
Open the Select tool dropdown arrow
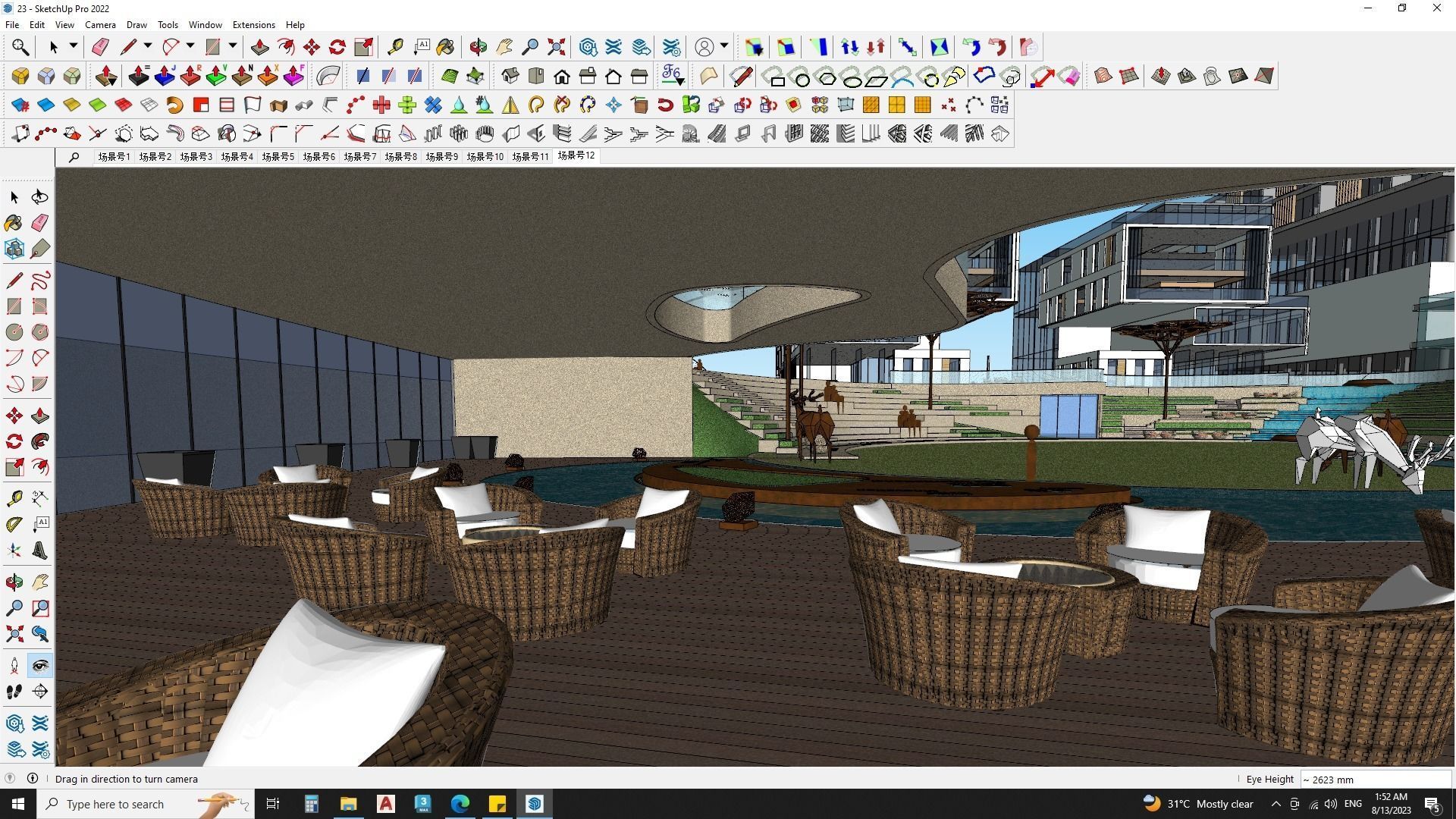74,46
